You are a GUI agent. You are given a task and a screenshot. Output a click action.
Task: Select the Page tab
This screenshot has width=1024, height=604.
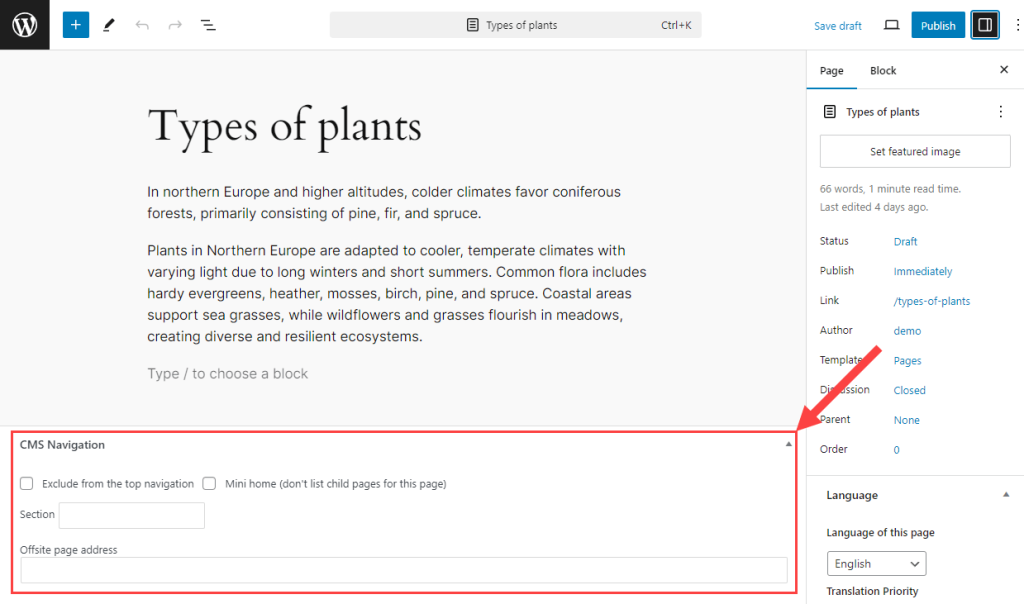click(x=832, y=70)
